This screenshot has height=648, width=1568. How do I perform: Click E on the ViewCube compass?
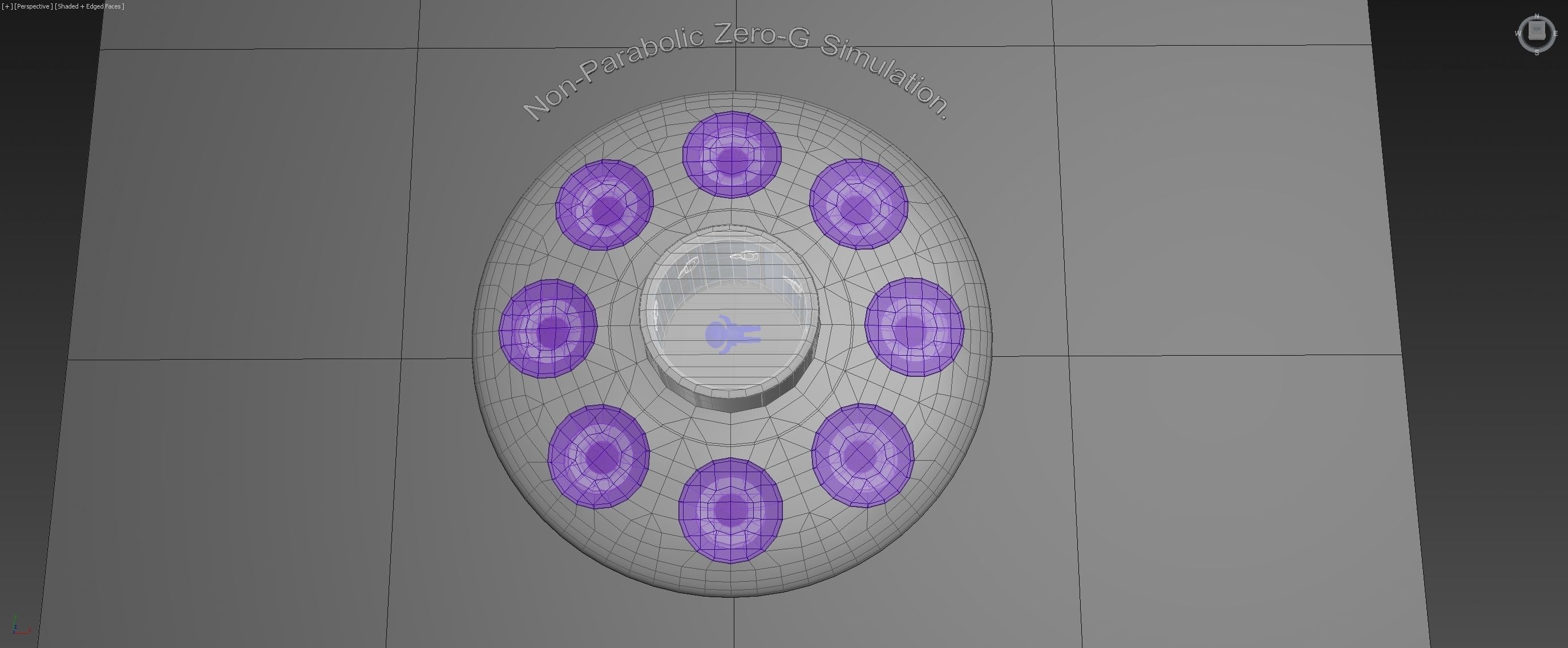pyautogui.click(x=1556, y=34)
